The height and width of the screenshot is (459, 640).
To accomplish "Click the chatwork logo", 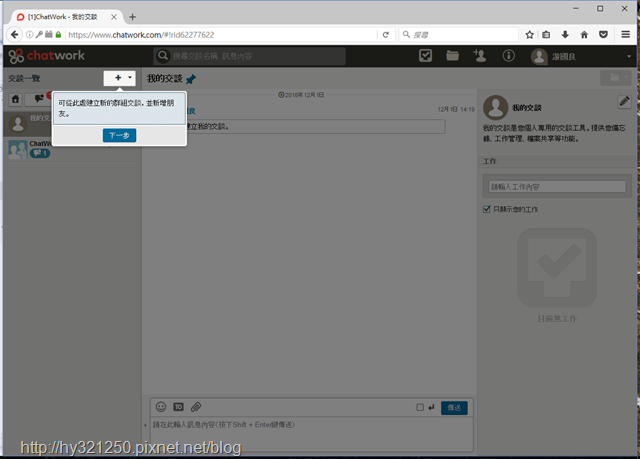I will (47, 56).
